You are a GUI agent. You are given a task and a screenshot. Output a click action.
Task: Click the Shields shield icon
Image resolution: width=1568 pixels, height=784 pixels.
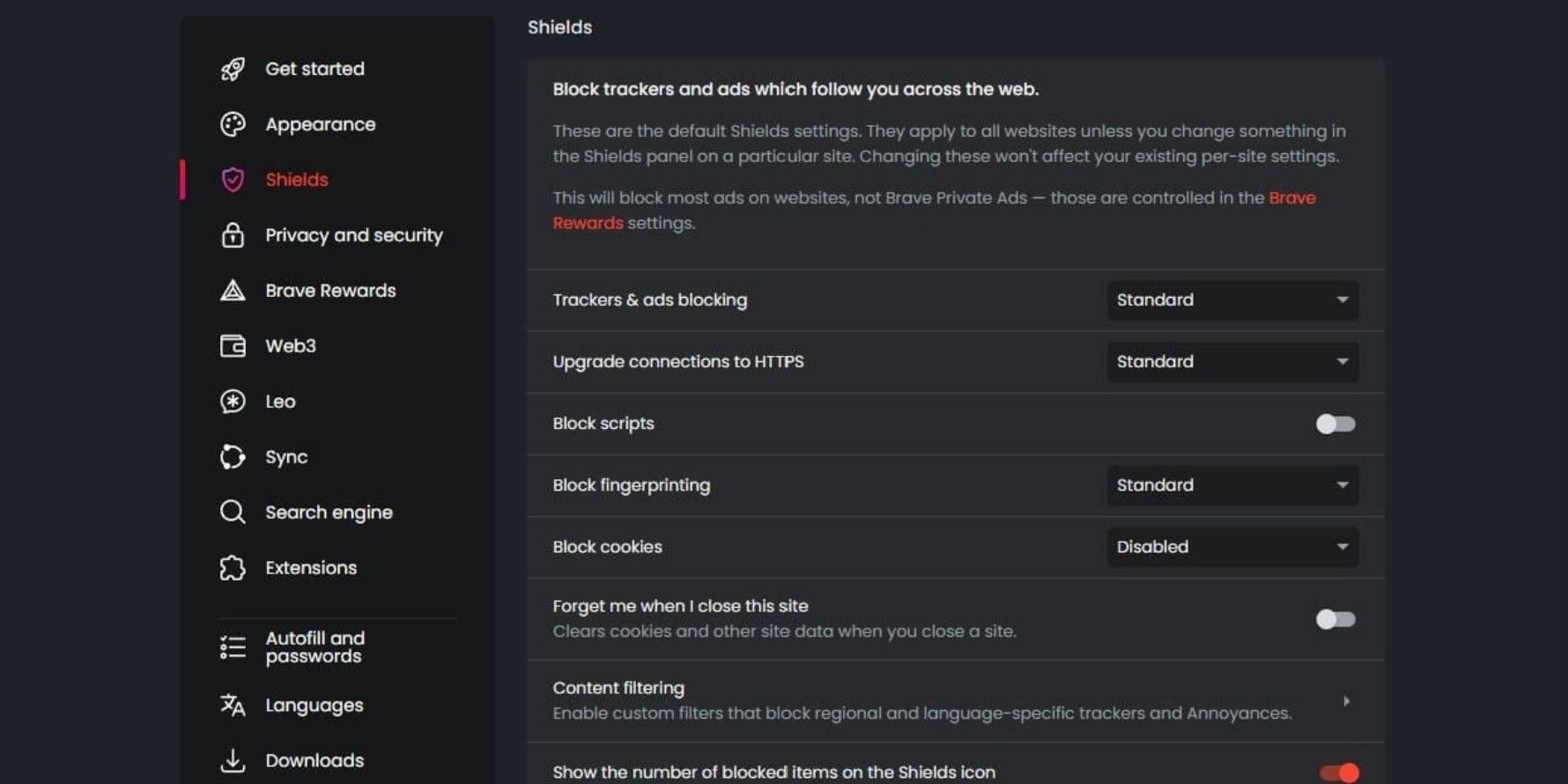pyautogui.click(x=232, y=179)
